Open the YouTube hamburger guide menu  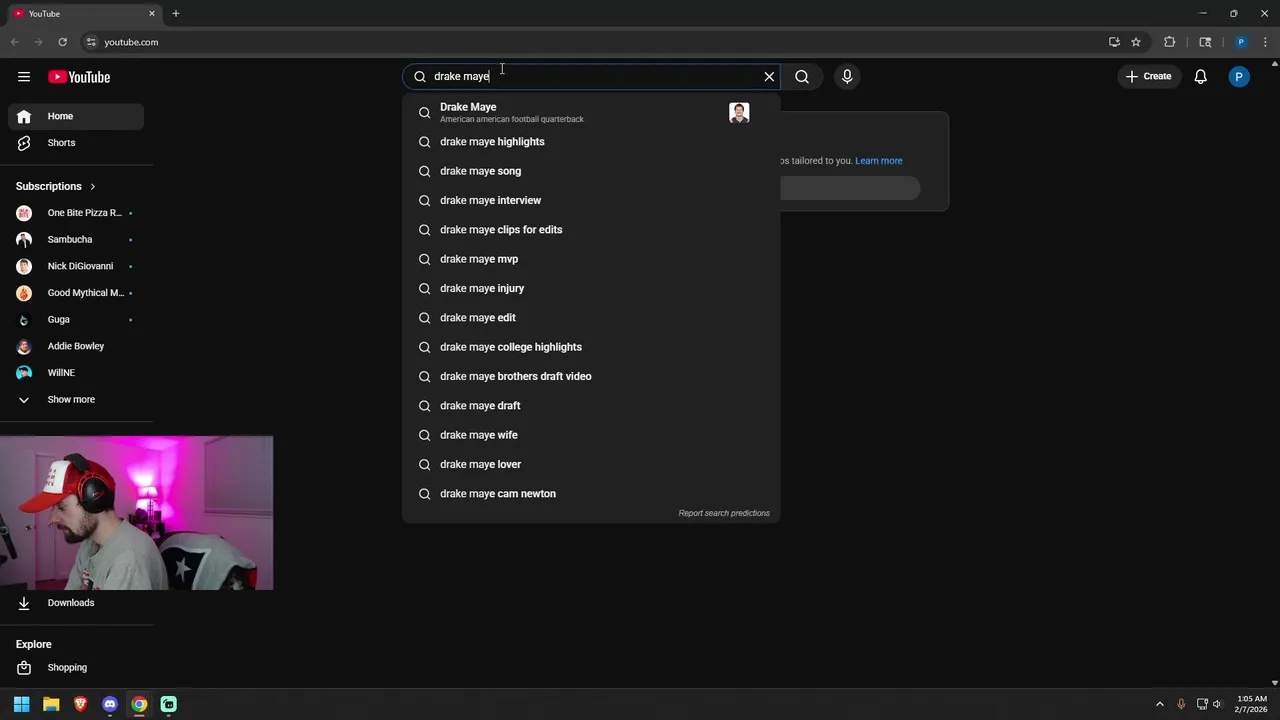pos(24,77)
